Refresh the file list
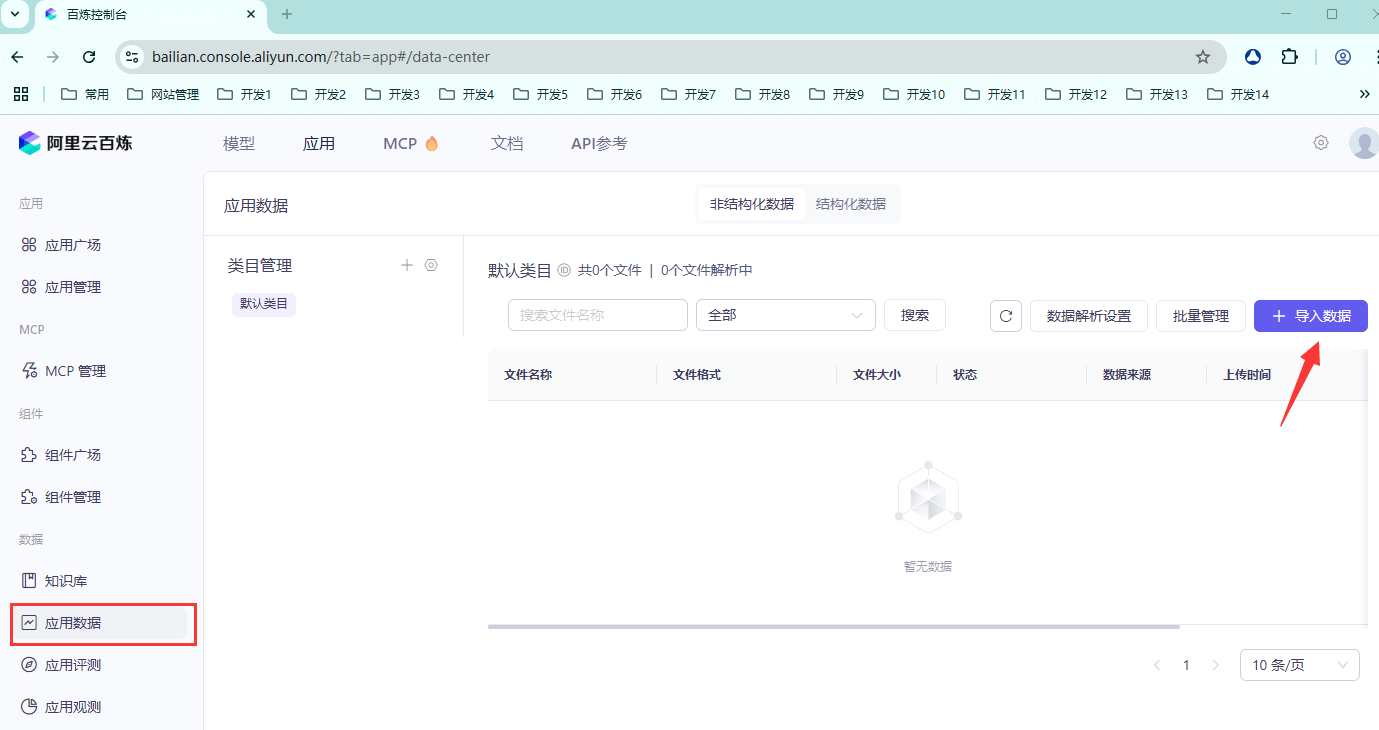This screenshot has height=730, width=1379. 1006,316
